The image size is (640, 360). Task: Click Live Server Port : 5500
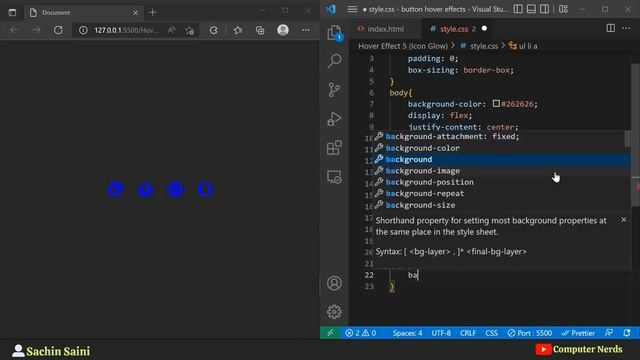point(529,333)
